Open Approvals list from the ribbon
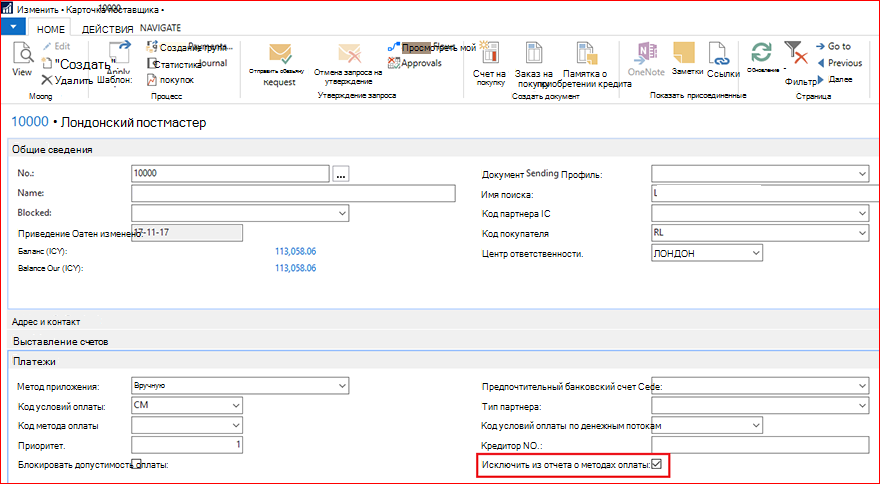Screen dimensions: 880x484 point(415,63)
